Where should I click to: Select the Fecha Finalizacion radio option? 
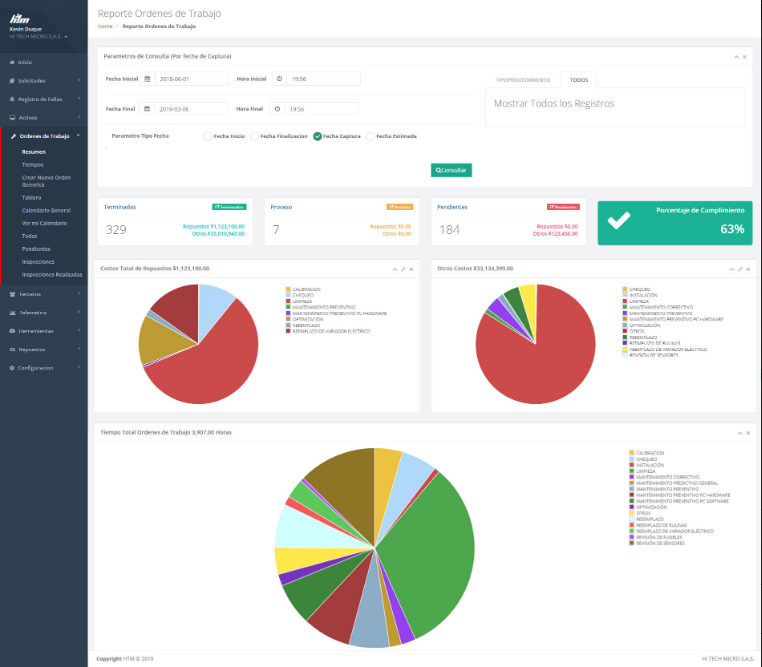[x=254, y=137]
